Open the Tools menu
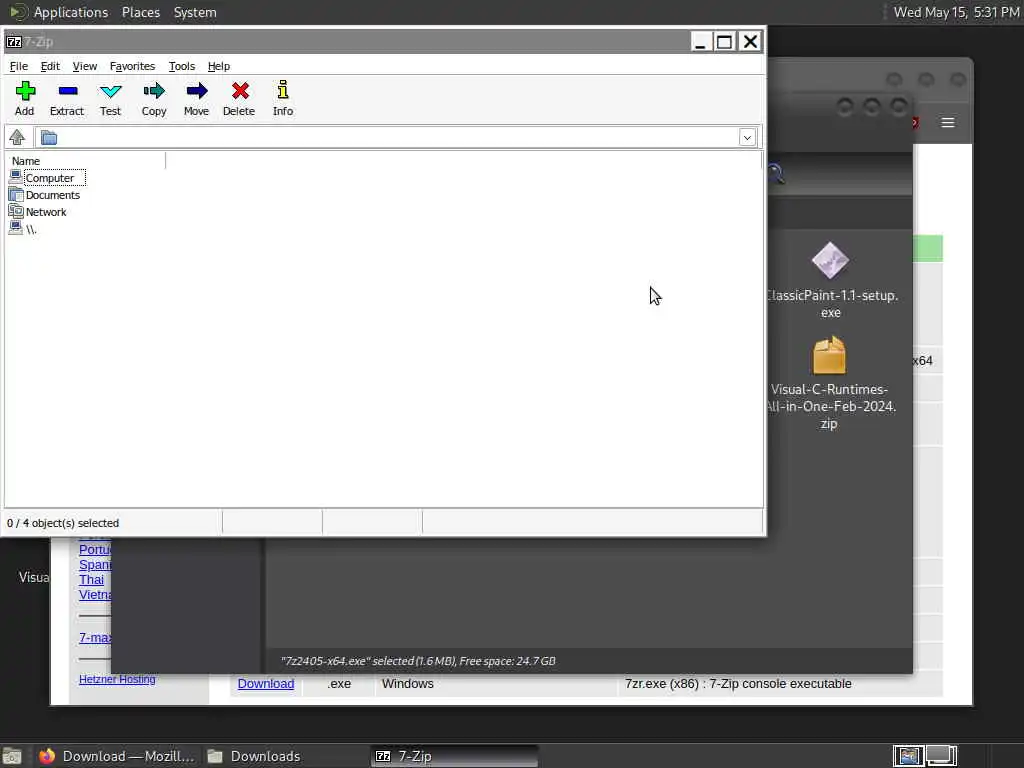This screenshot has height=768, width=1024. click(x=182, y=66)
